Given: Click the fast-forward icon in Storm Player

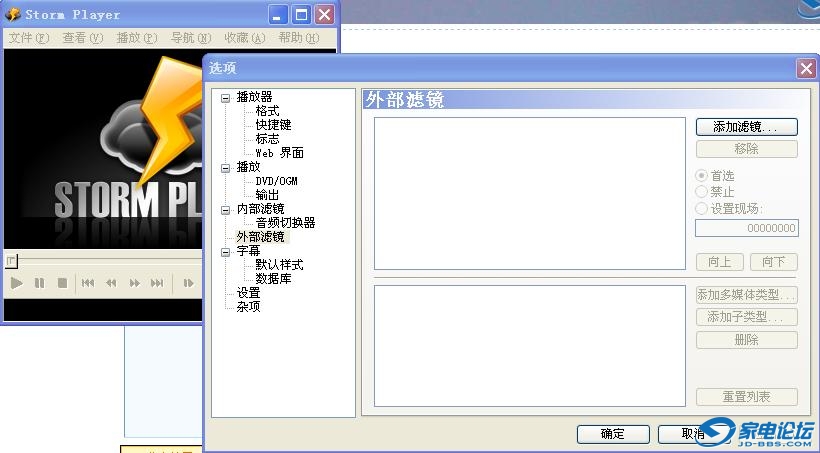Looking at the screenshot, I should (x=134, y=283).
